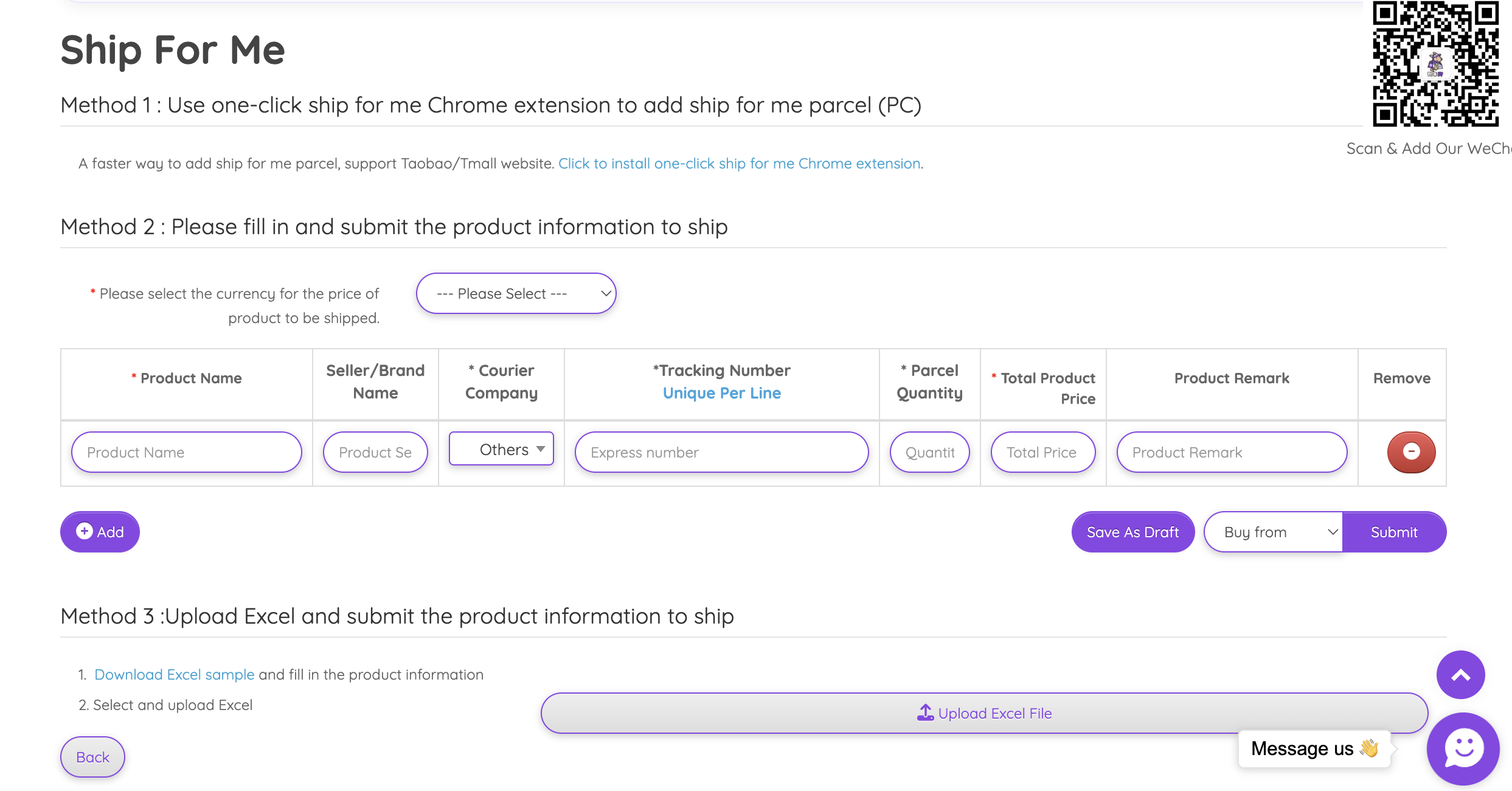
Task: Click the WeChat QR code image
Action: [1435, 64]
